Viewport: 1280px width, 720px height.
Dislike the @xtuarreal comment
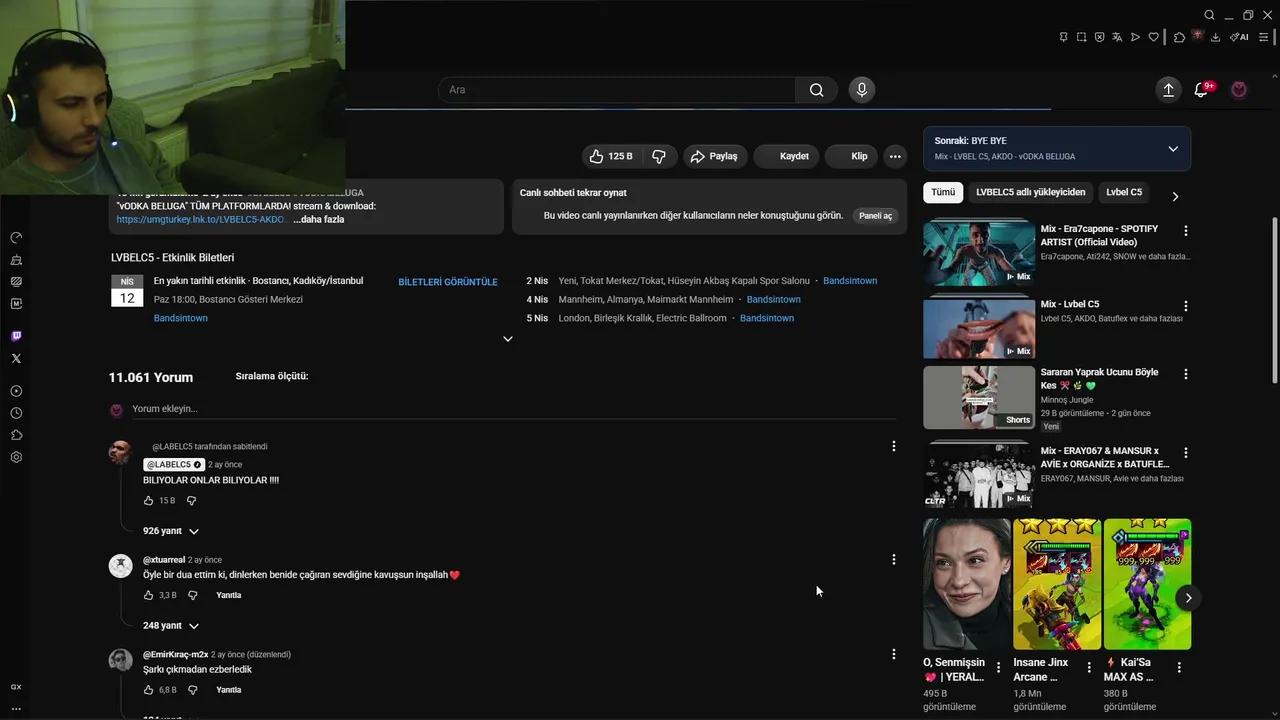pyautogui.click(x=193, y=595)
